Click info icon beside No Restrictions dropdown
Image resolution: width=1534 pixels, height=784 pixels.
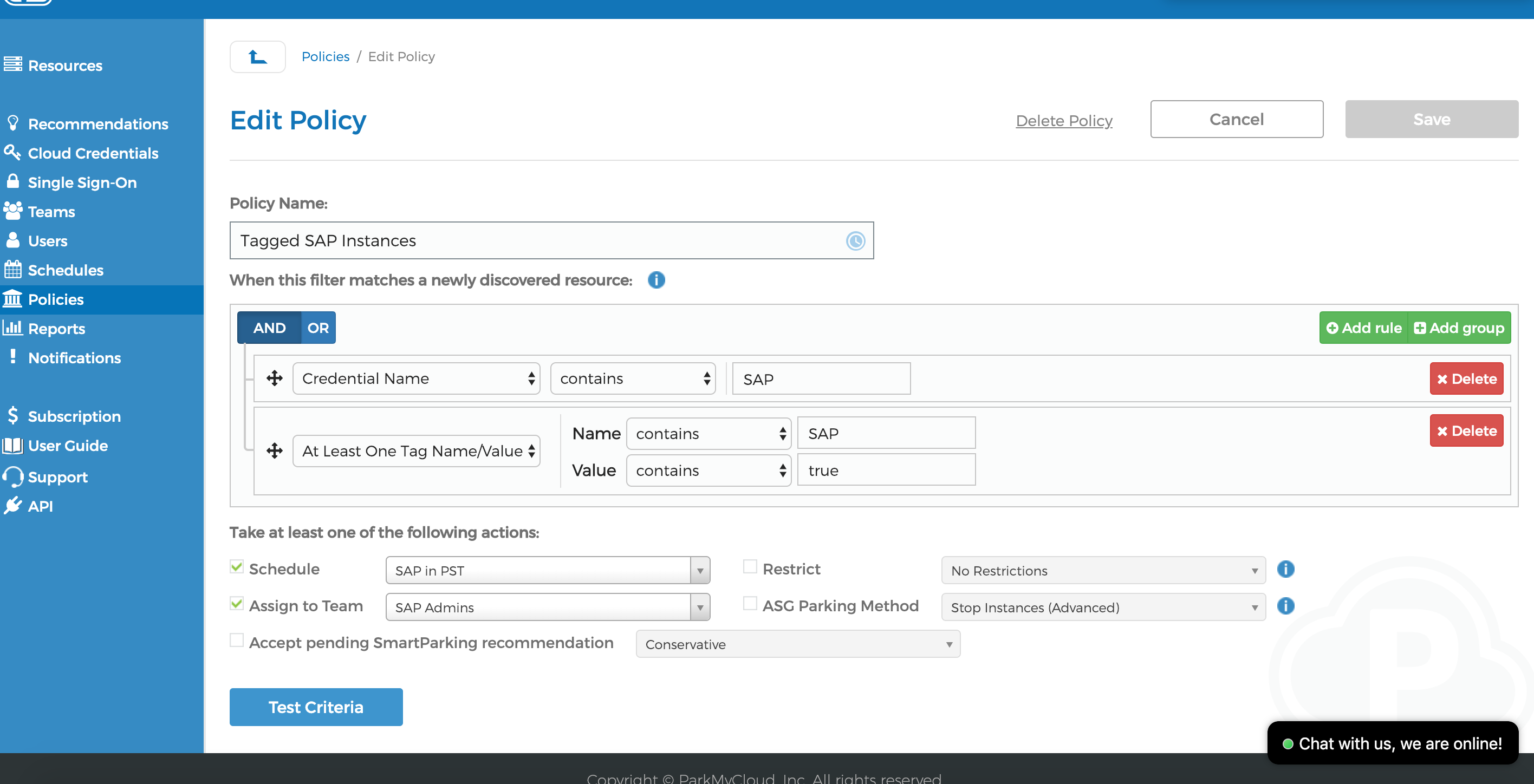coord(1285,570)
